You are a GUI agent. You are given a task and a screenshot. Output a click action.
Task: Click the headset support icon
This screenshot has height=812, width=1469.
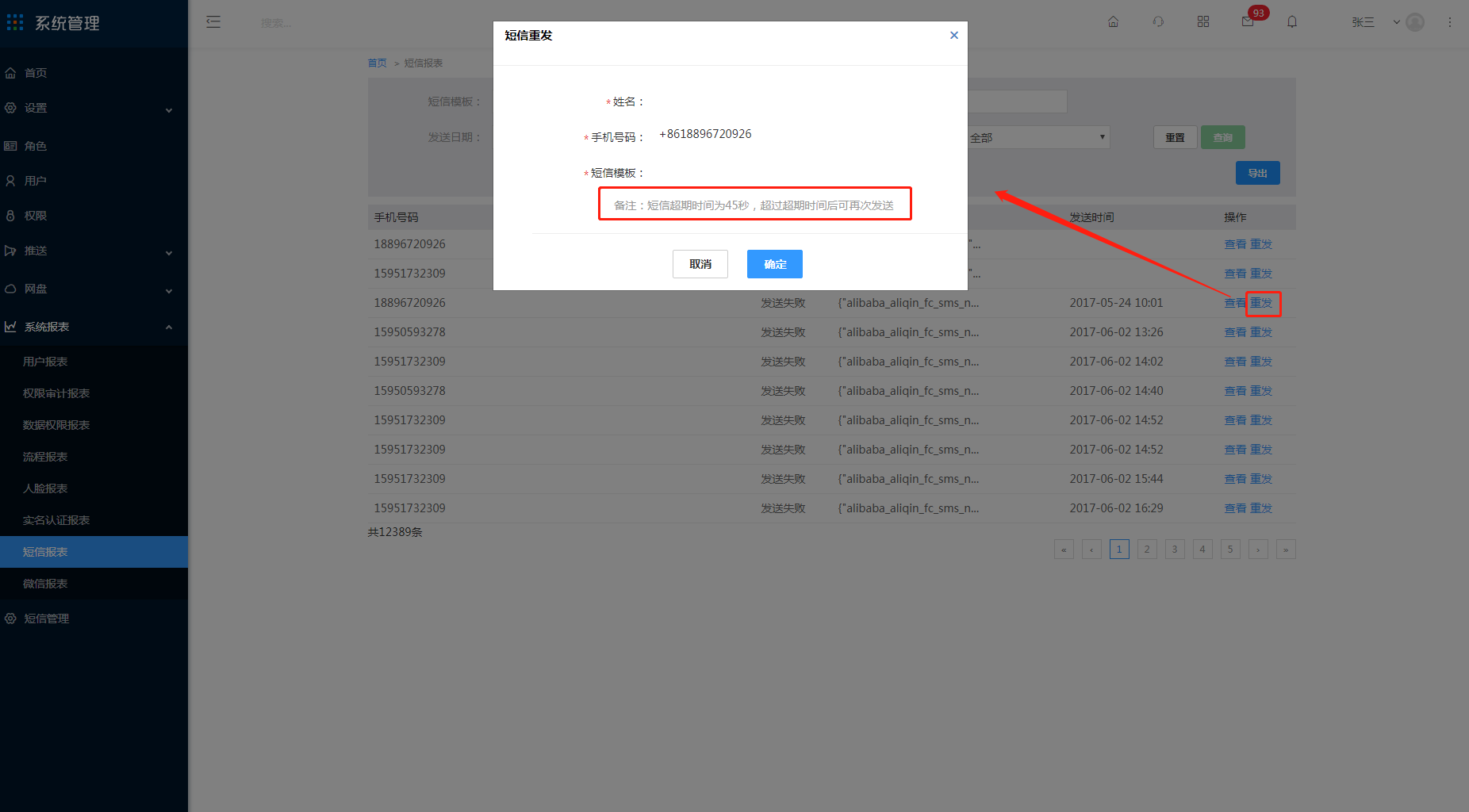click(1158, 22)
